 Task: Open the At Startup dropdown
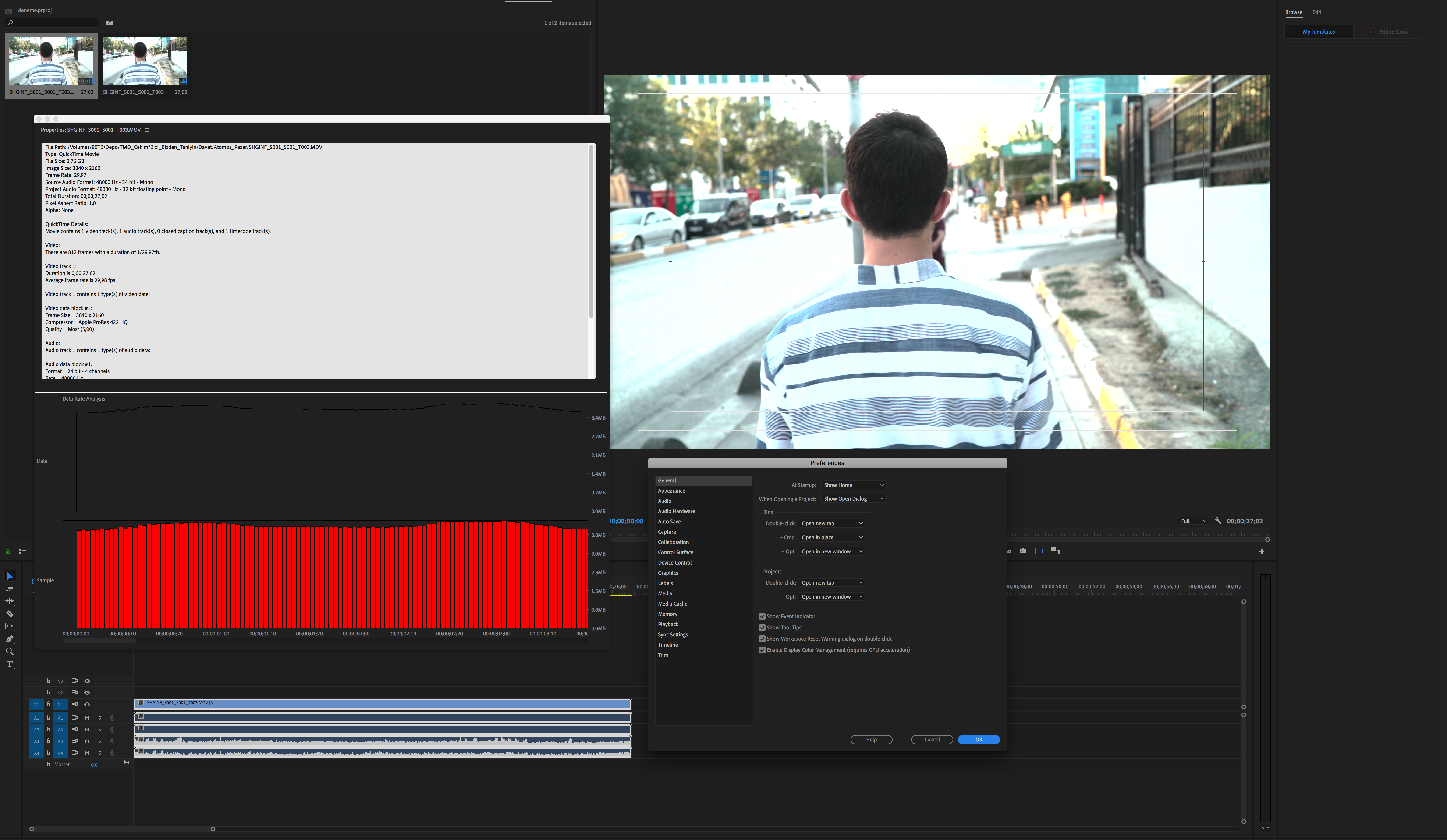pos(853,485)
